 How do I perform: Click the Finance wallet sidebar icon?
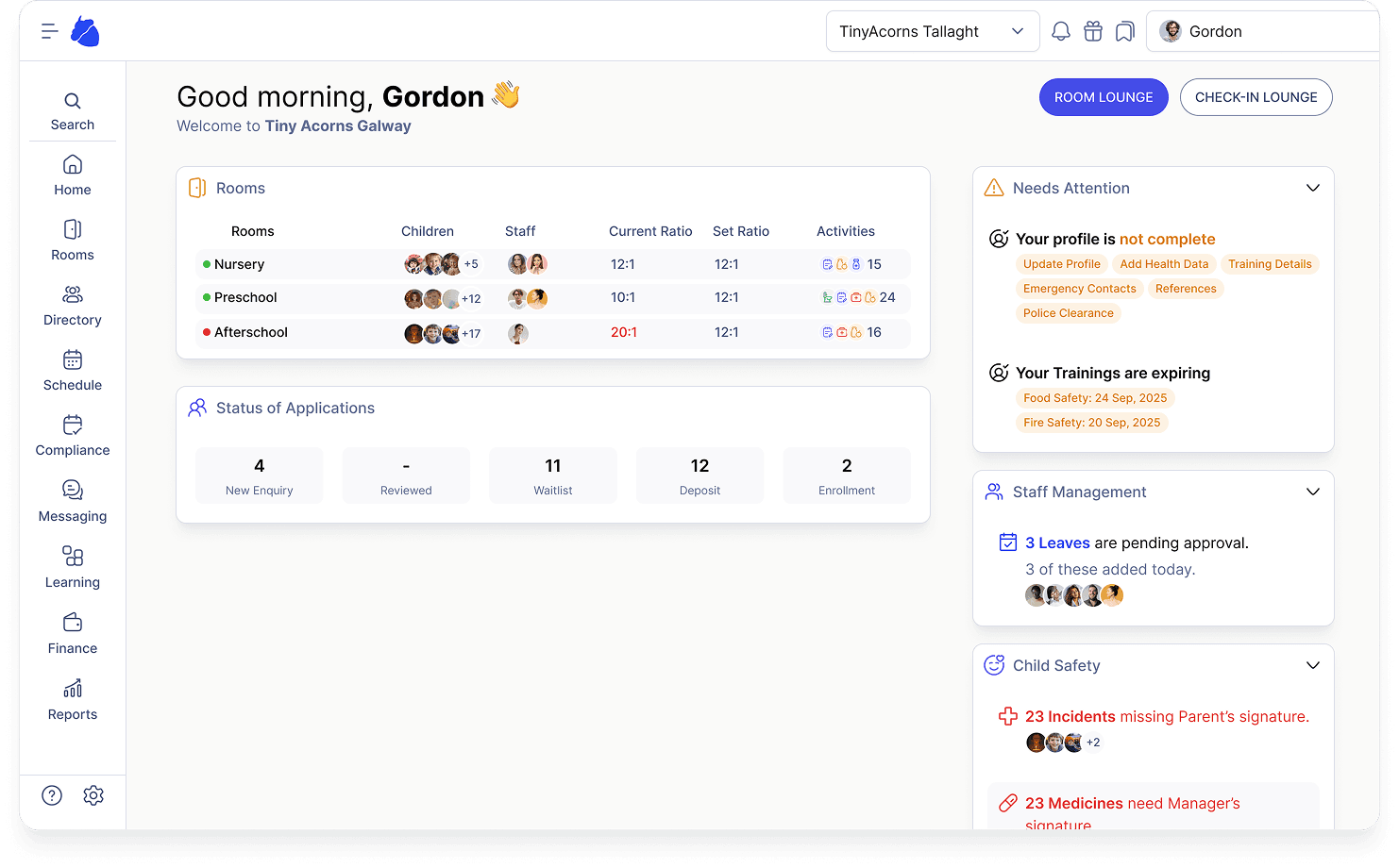pyautogui.click(x=73, y=622)
